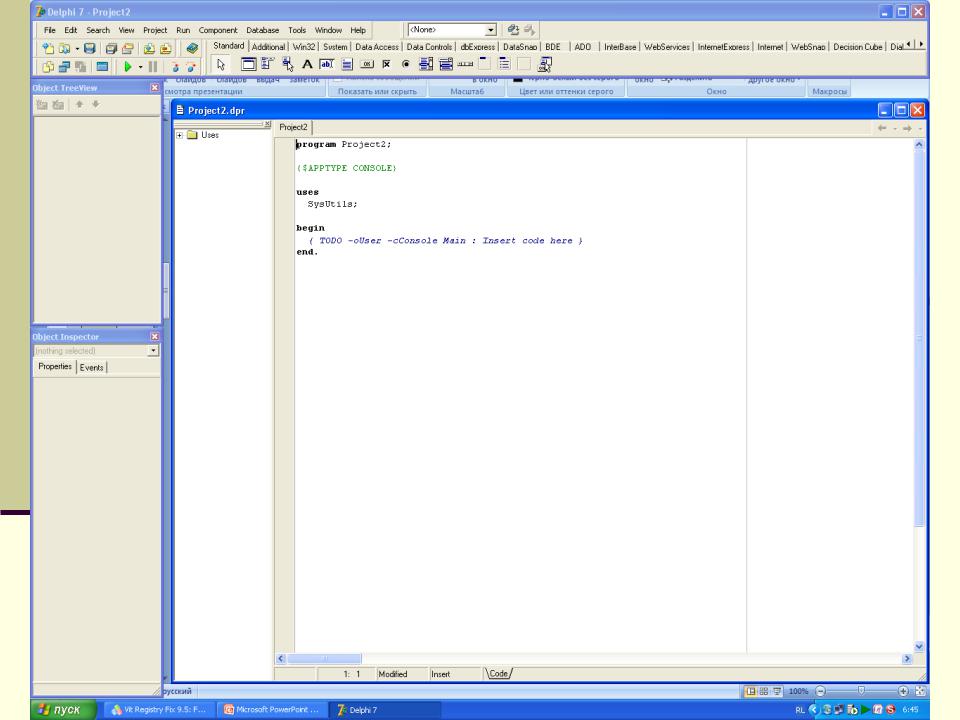960x720 pixels.
Task: Select the Label component (letter A)
Action: pyautogui.click(x=307, y=64)
